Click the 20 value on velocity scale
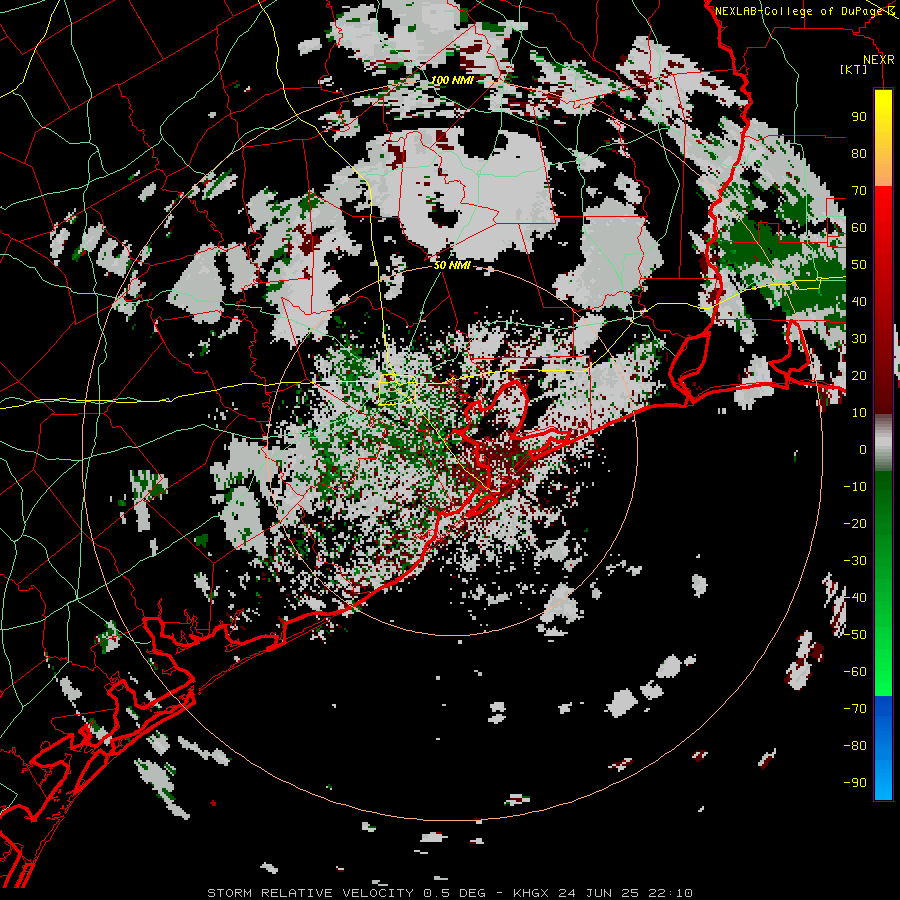The image size is (900, 900). [x=859, y=375]
